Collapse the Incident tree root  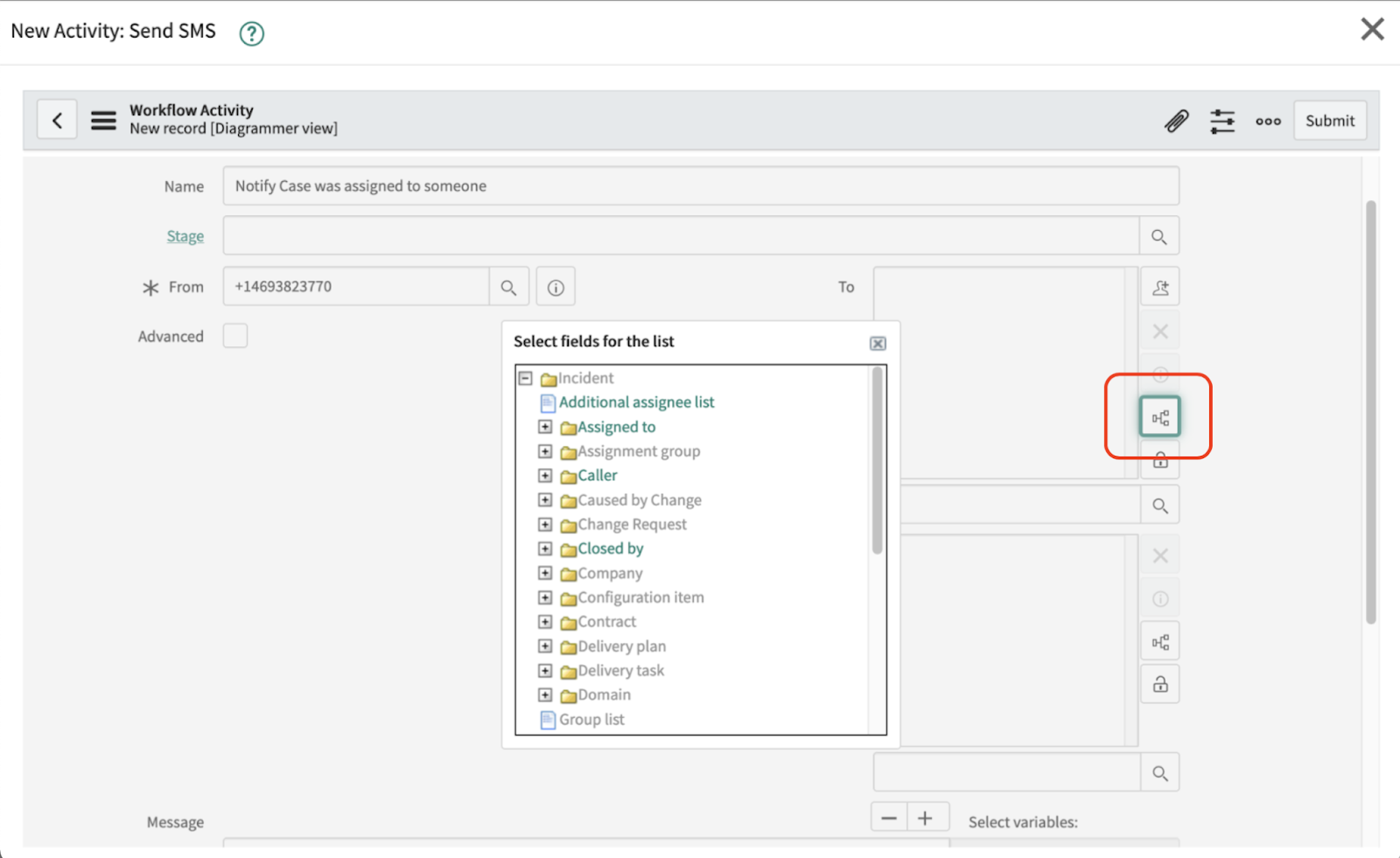coord(526,379)
